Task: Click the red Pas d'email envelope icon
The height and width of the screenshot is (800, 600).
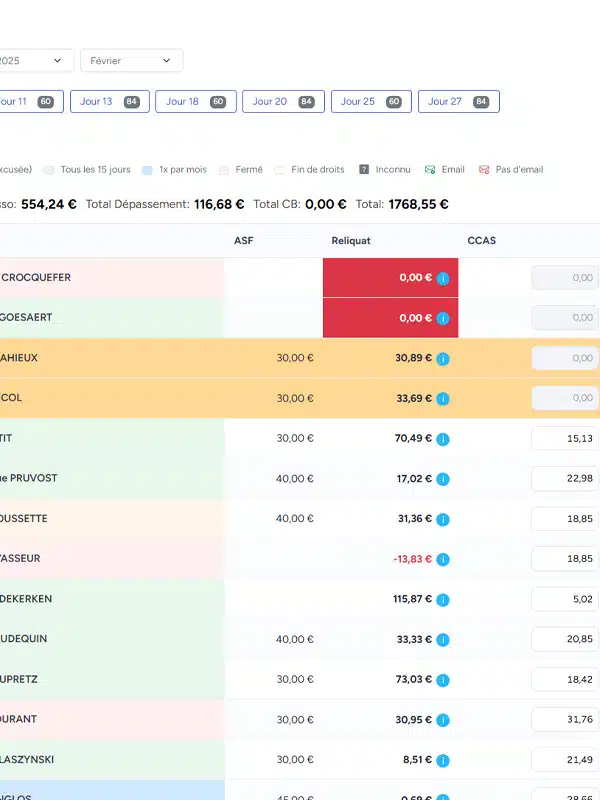Action: 484,169
